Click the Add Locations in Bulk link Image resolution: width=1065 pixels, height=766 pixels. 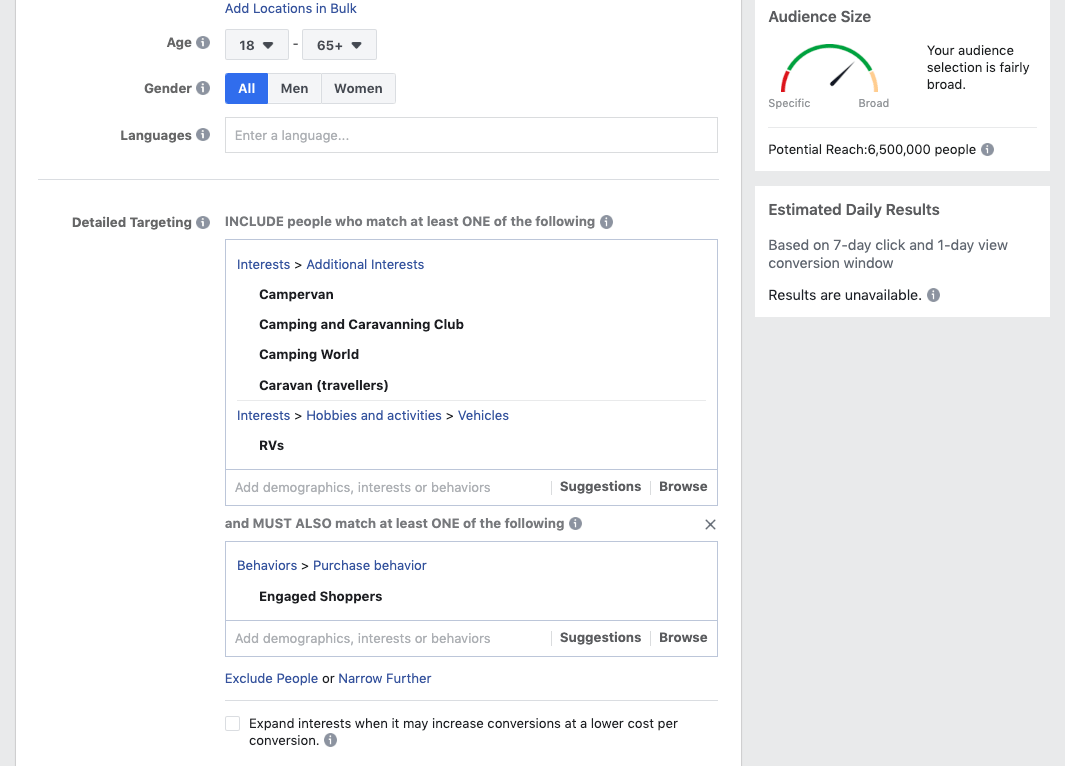point(290,9)
